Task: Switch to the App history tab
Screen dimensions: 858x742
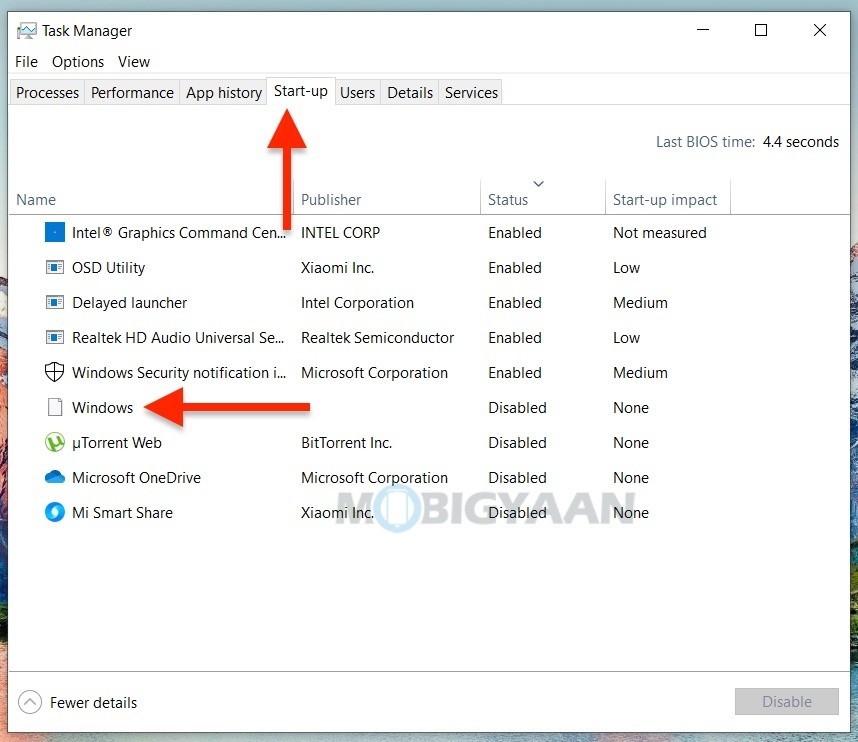Action: click(224, 92)
